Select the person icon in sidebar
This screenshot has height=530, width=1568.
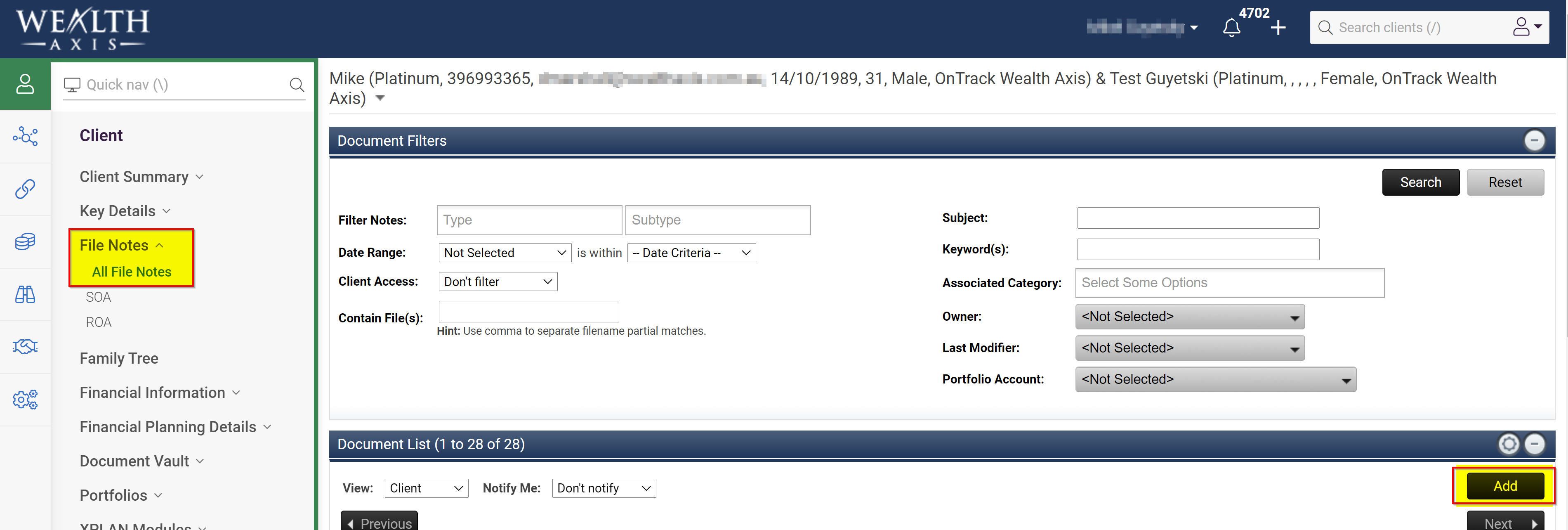pos(25,84)
